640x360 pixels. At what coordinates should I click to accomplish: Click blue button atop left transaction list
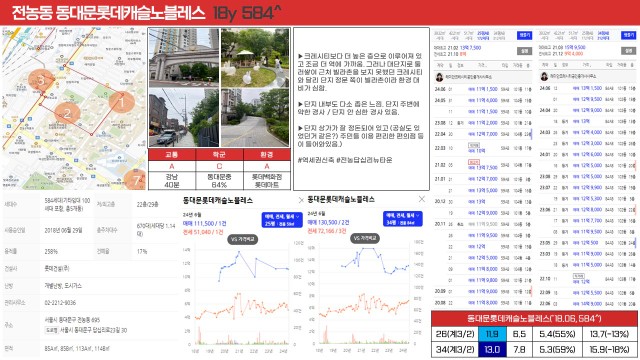pyautogui.click(x=524, y=36)
